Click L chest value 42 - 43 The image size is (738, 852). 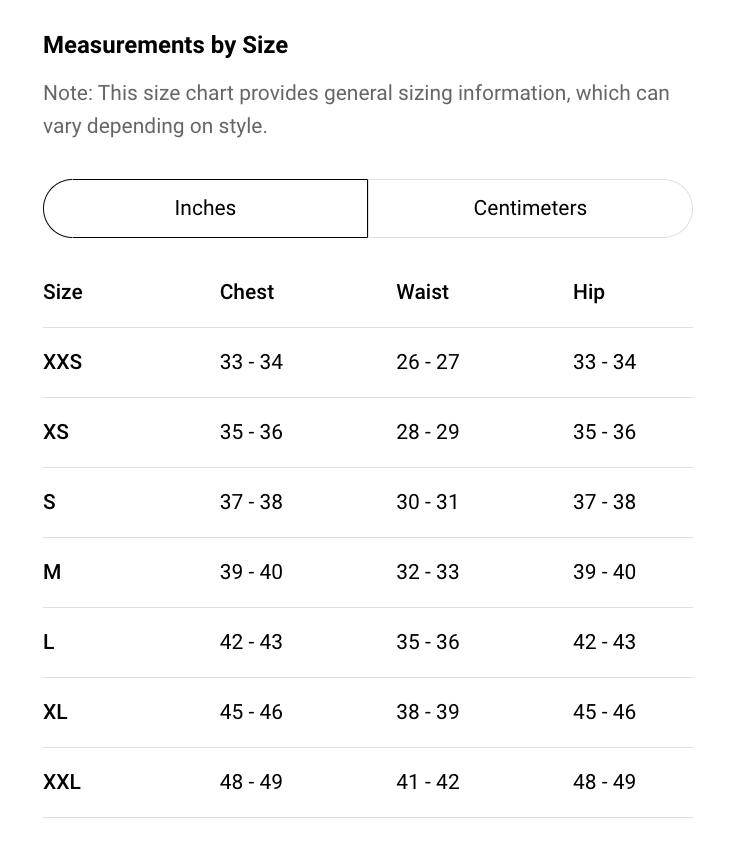[251, 642]
